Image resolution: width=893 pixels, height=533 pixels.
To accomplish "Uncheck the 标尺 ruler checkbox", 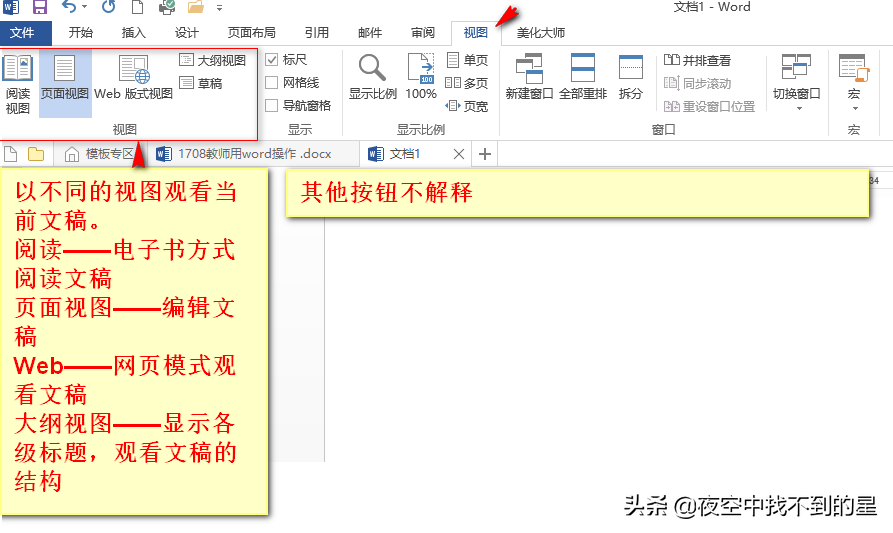I will 272,60.
